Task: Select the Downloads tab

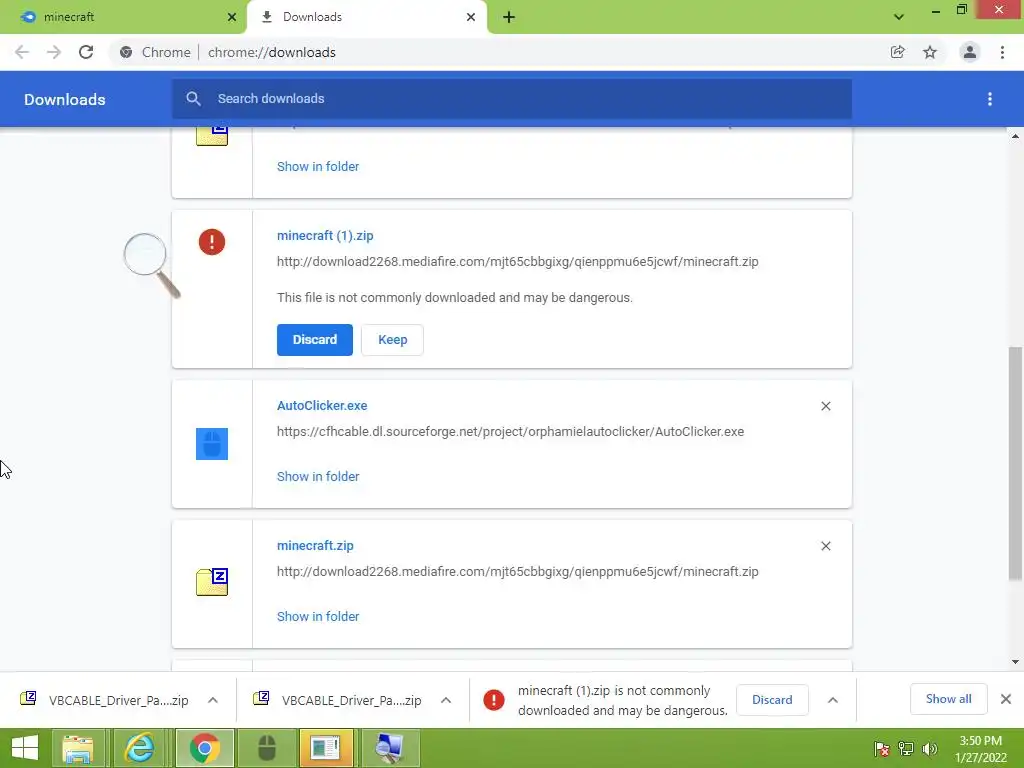Action: 368,17
